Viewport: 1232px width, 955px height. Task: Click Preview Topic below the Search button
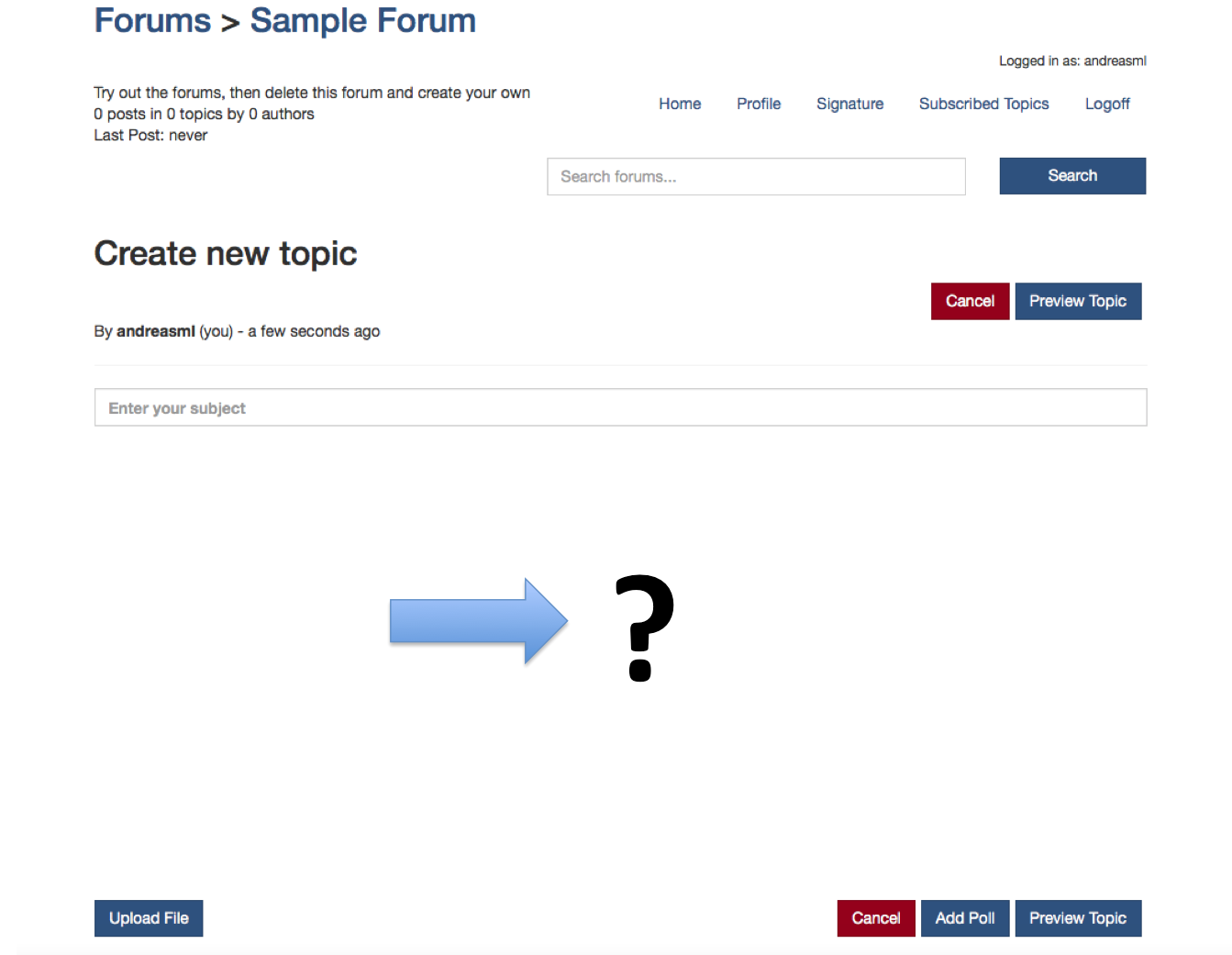1078,301
